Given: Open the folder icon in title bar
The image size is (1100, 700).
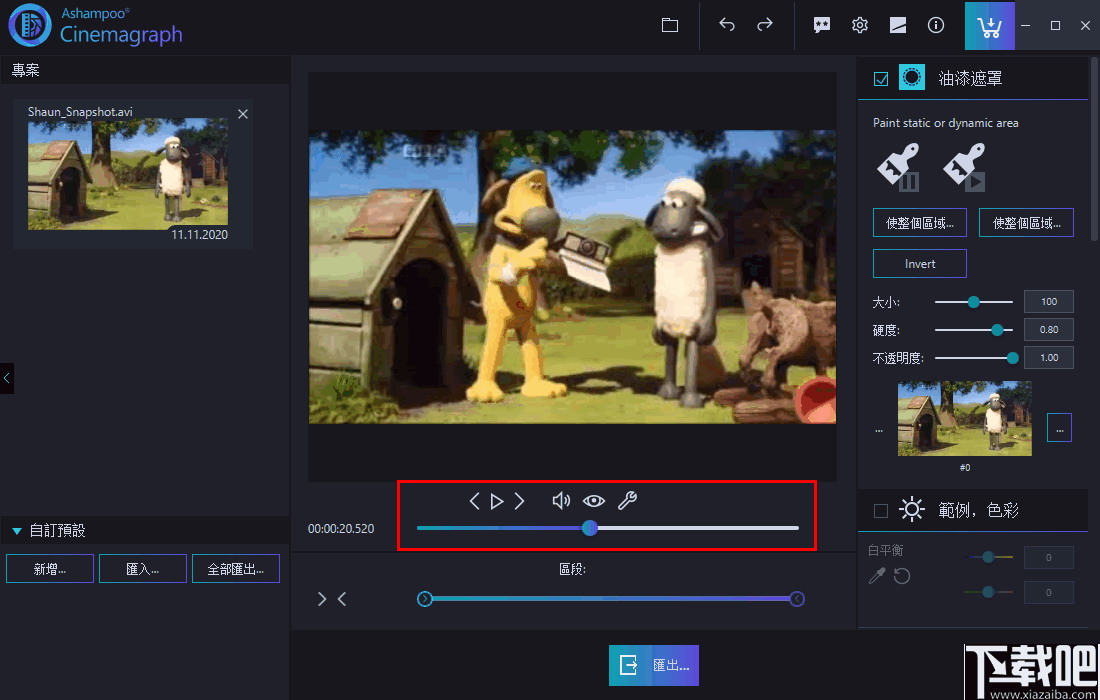Looking at the screenshot, I should 670,25.
